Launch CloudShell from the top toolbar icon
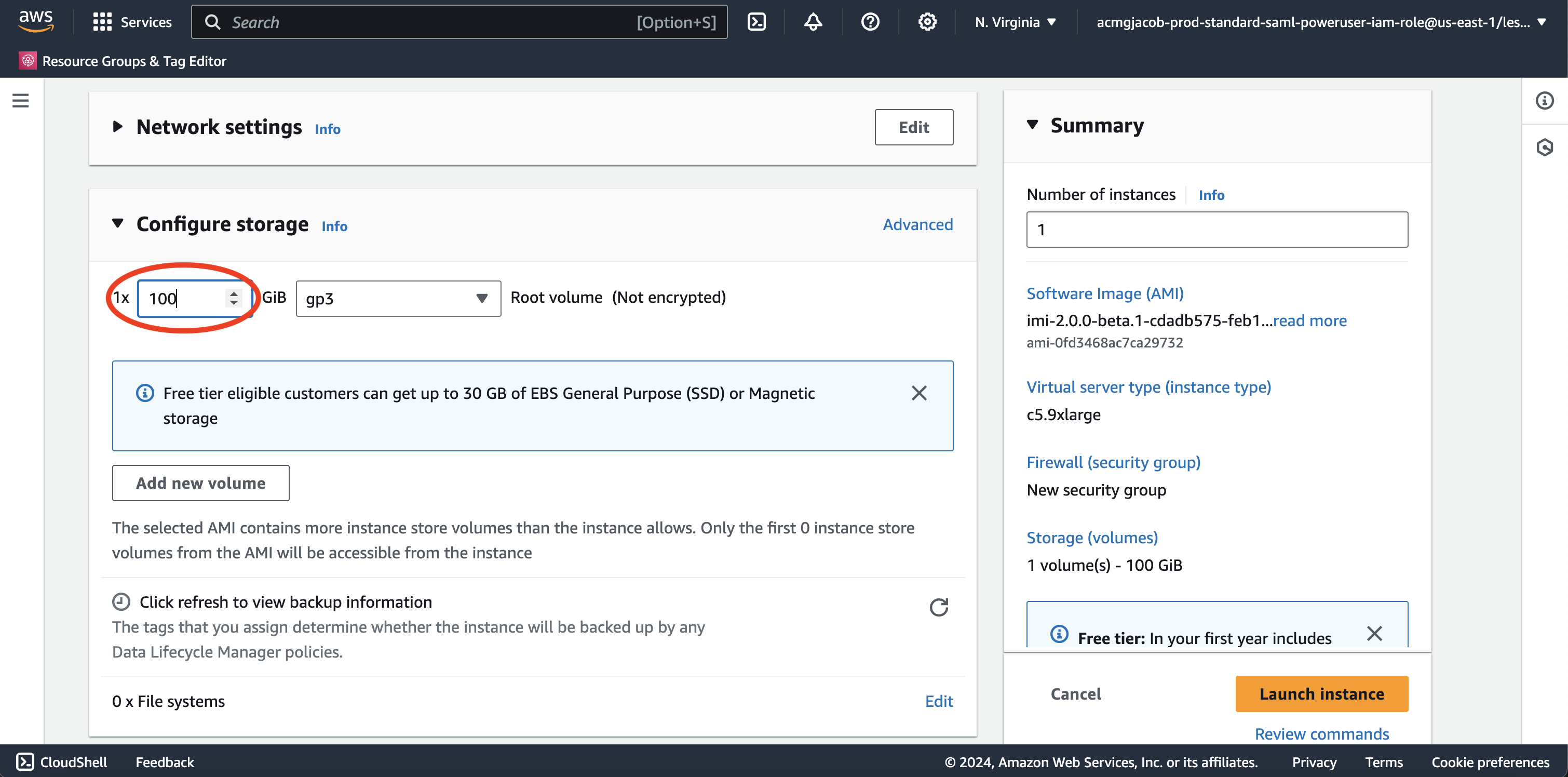 click(756, 22)
